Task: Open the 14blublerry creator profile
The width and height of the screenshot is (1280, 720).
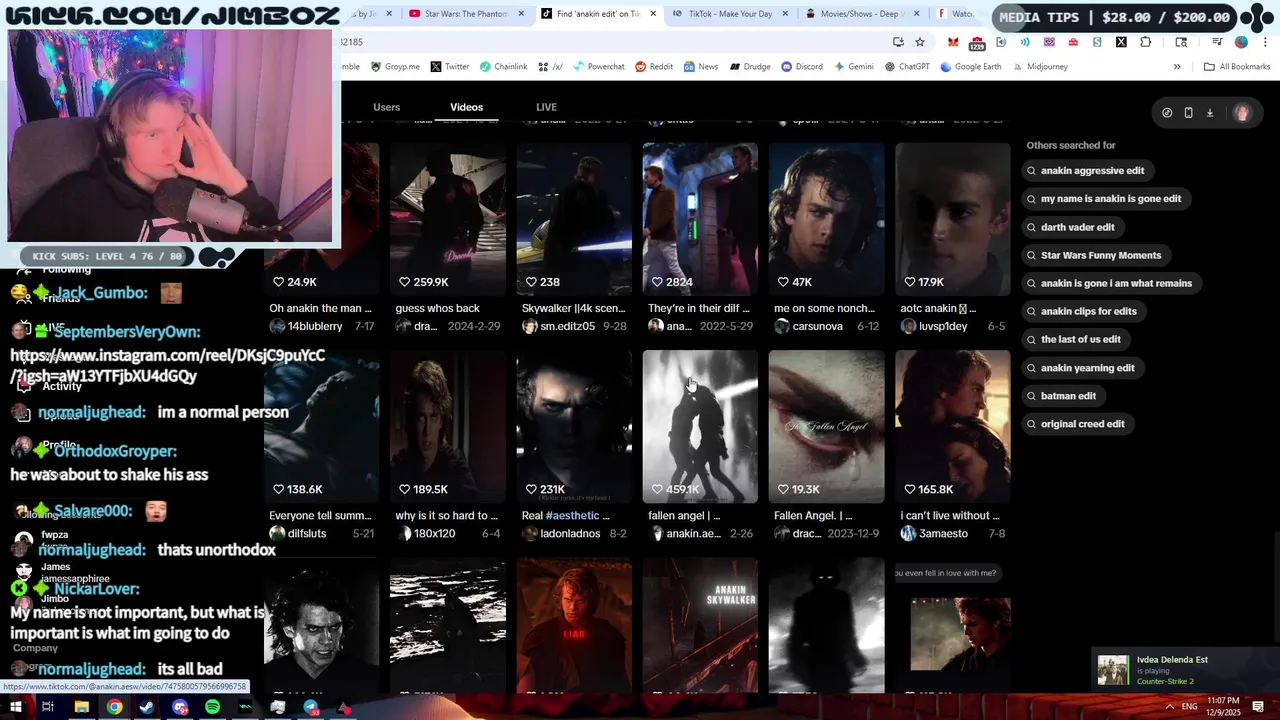Action: click(306, 326)
